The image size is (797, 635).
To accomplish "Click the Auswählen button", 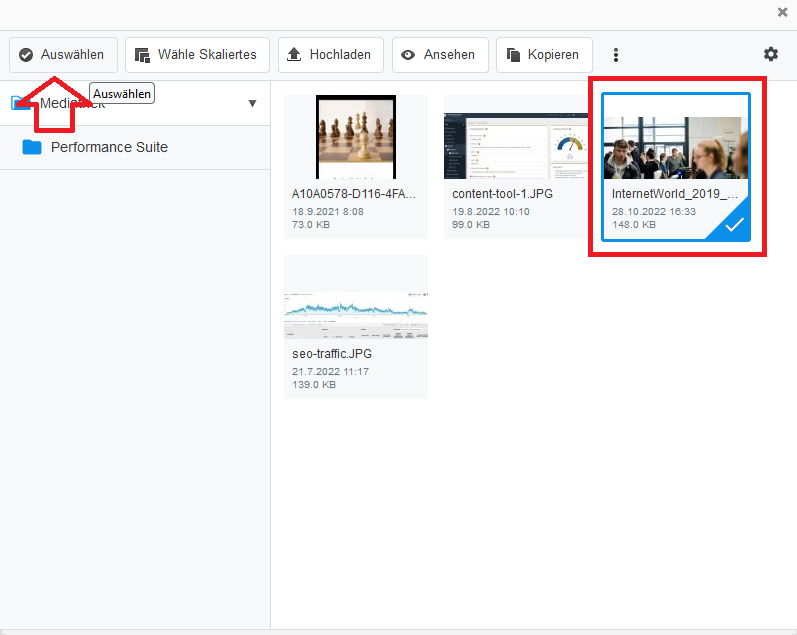I will 63,55.
